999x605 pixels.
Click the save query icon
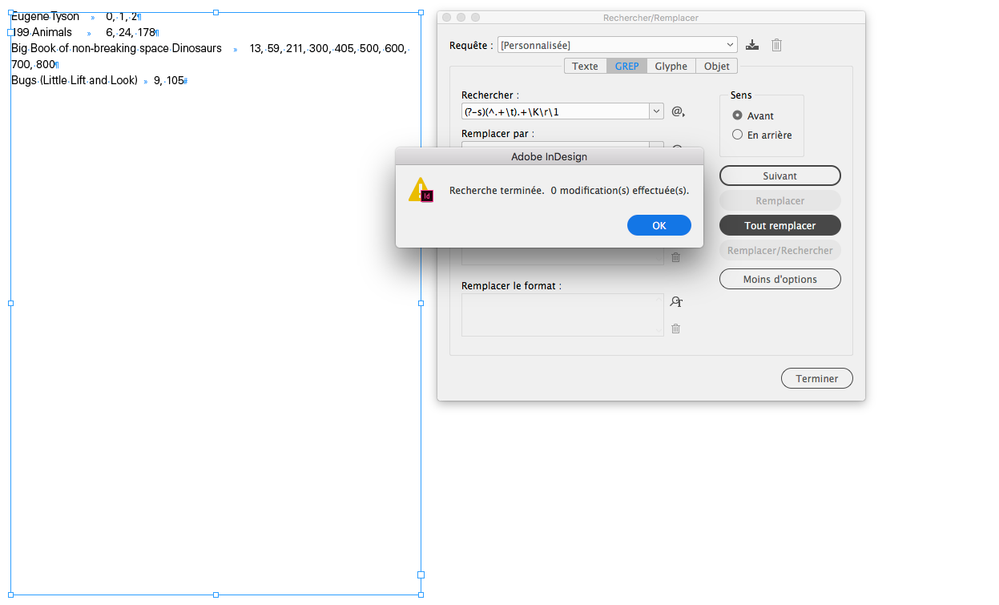pyautogui.click(x=752, y=45)
